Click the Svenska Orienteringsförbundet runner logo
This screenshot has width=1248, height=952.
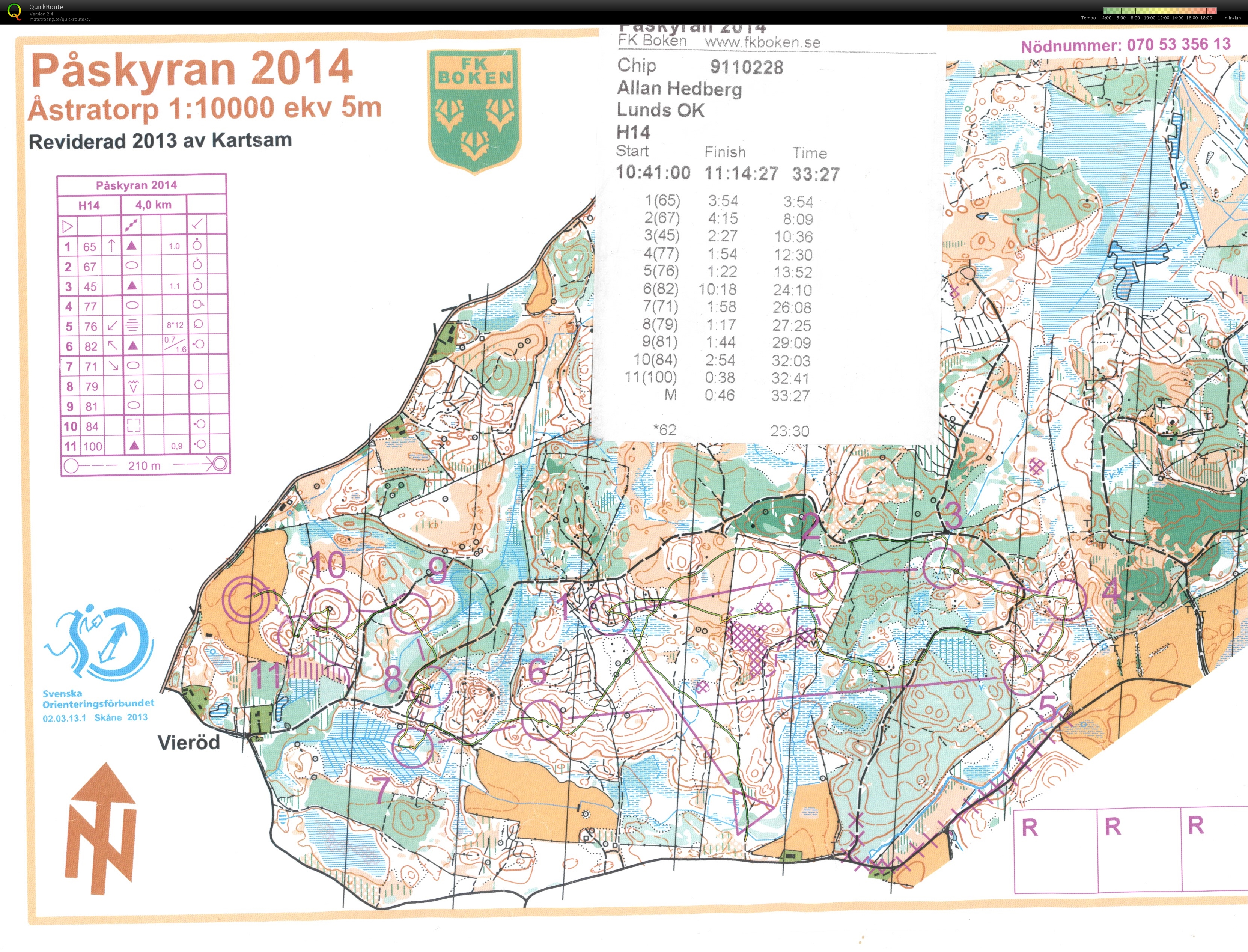pos(99,643)
